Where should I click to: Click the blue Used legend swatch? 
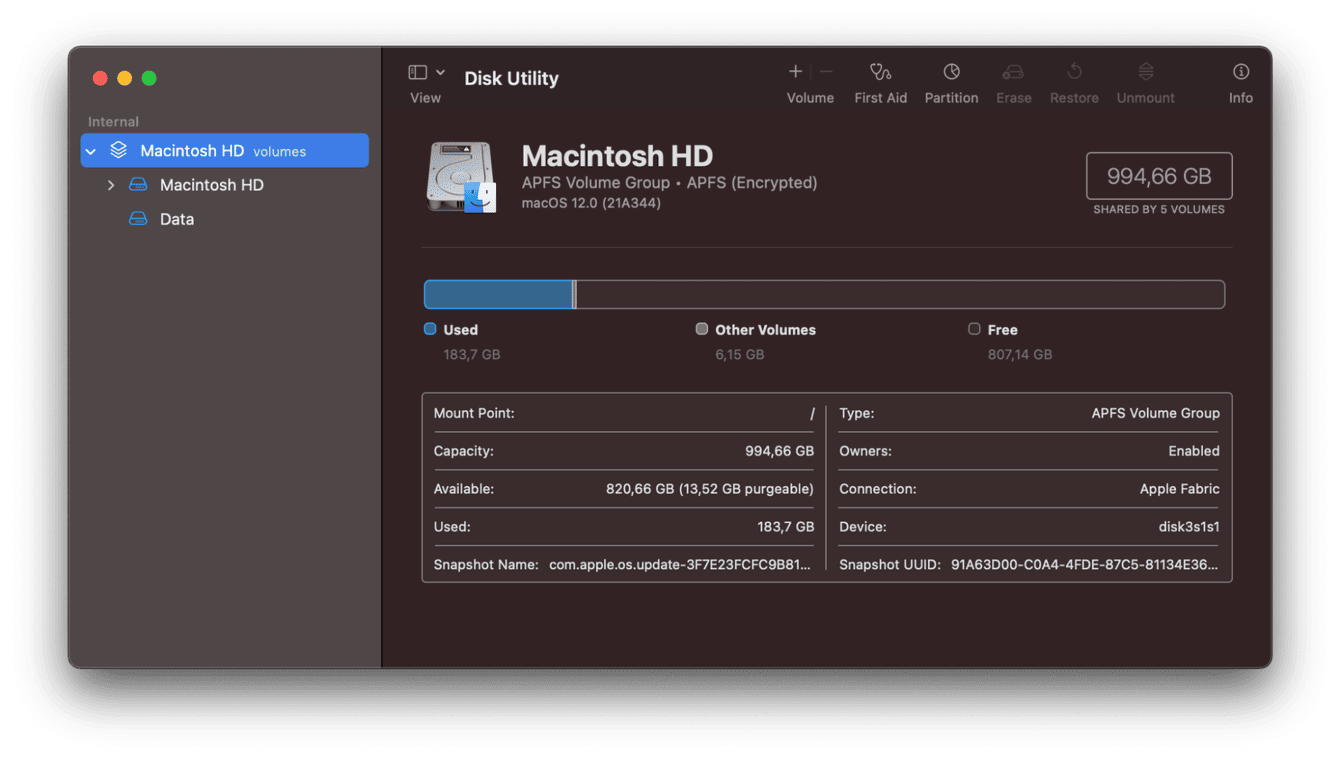[430, 329]
